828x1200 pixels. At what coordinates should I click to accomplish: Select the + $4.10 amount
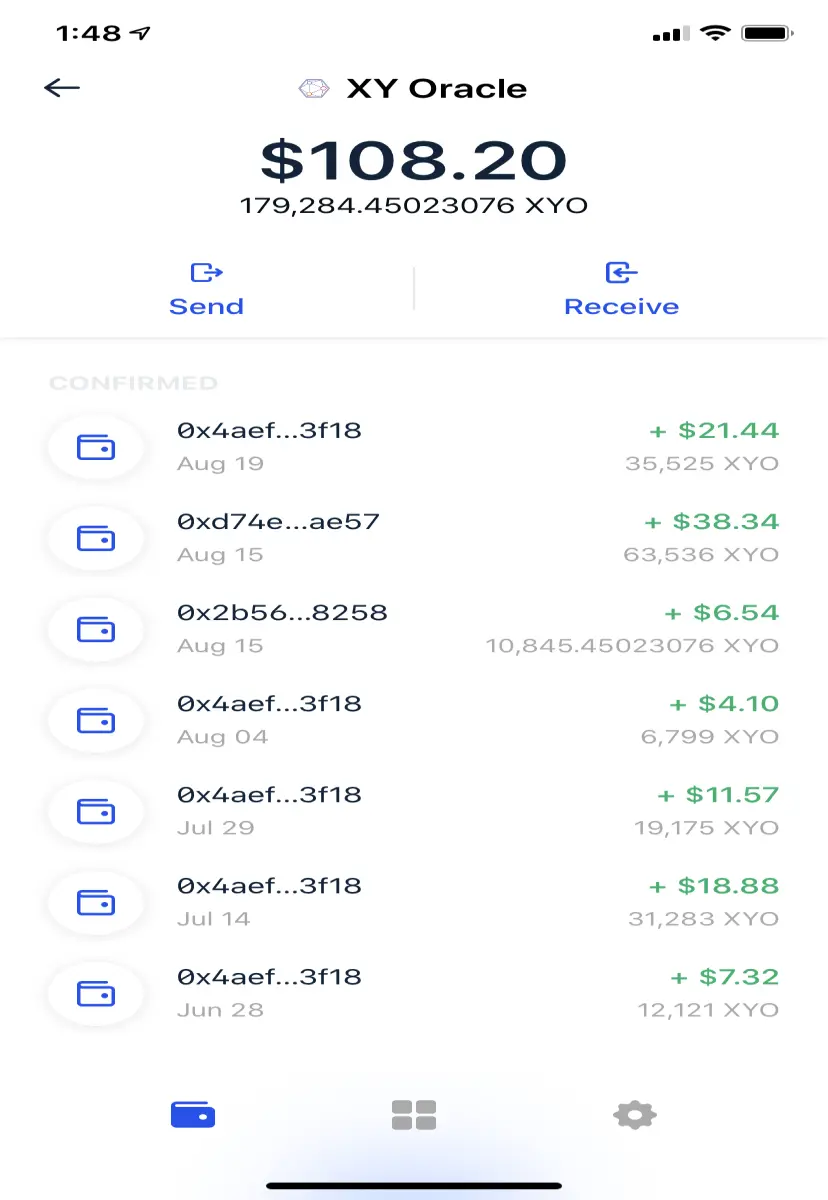724,704
